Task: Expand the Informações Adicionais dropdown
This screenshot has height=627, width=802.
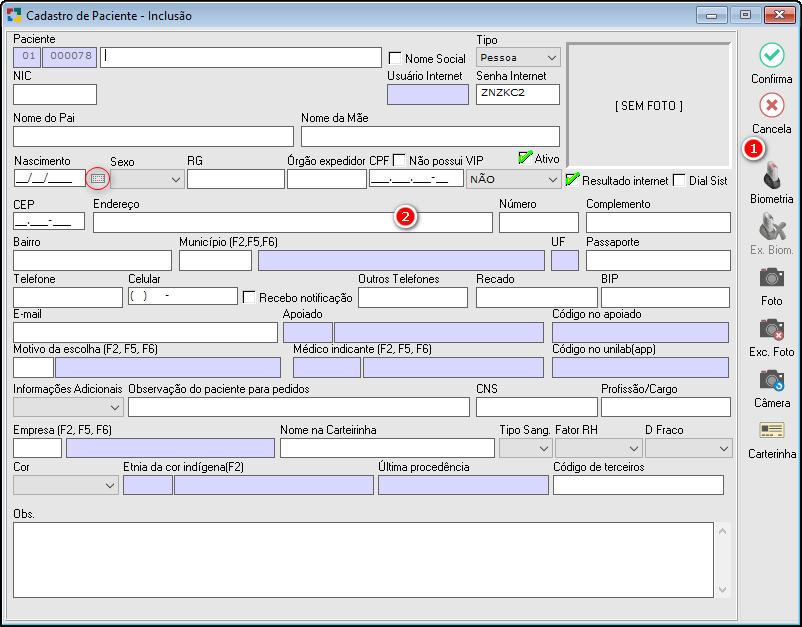Action: [68, 408]
